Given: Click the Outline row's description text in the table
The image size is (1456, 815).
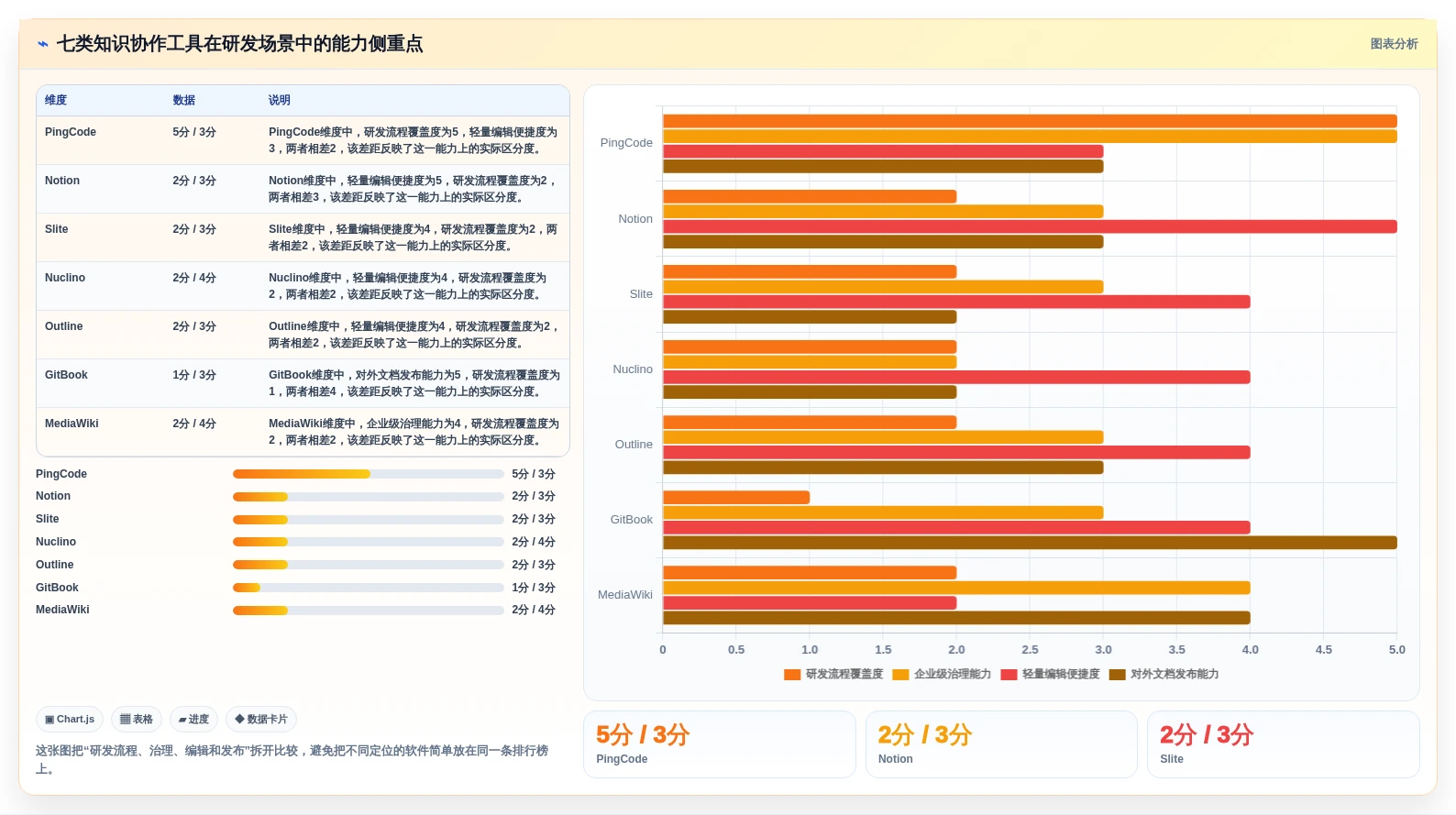Looking at the screenshot, I should [414, 335].
